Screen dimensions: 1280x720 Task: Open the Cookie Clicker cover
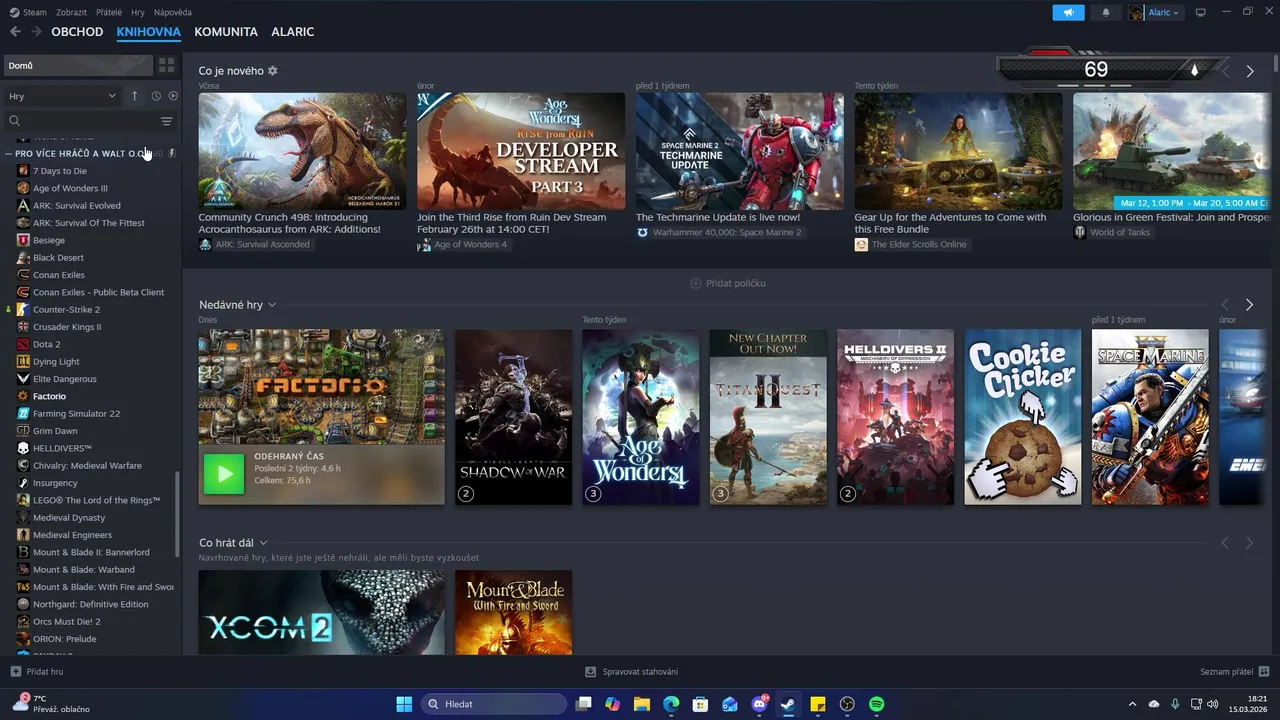[1022, 417]
